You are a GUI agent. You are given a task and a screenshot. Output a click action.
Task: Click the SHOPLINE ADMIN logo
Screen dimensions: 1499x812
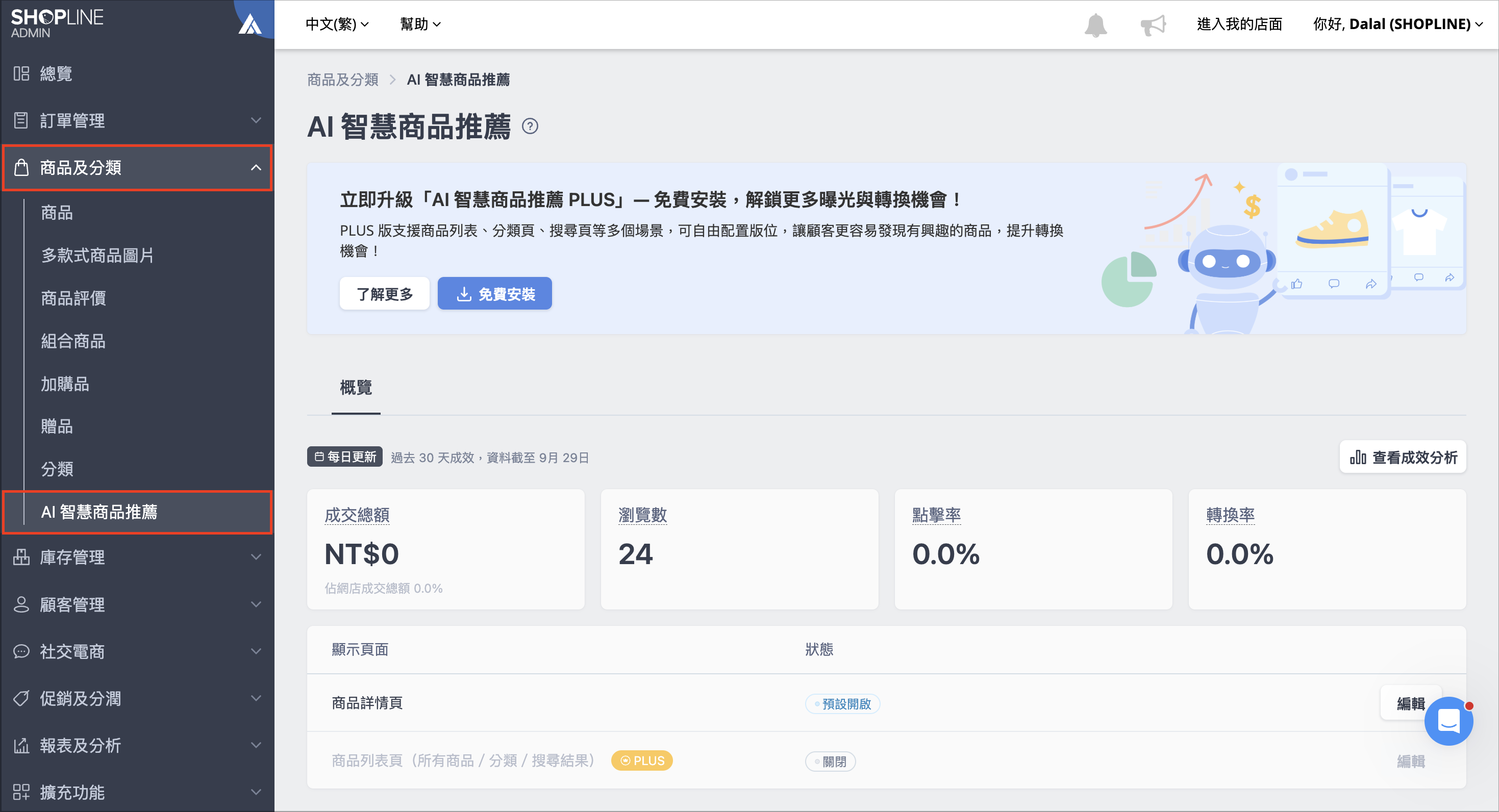coord(57,23)
